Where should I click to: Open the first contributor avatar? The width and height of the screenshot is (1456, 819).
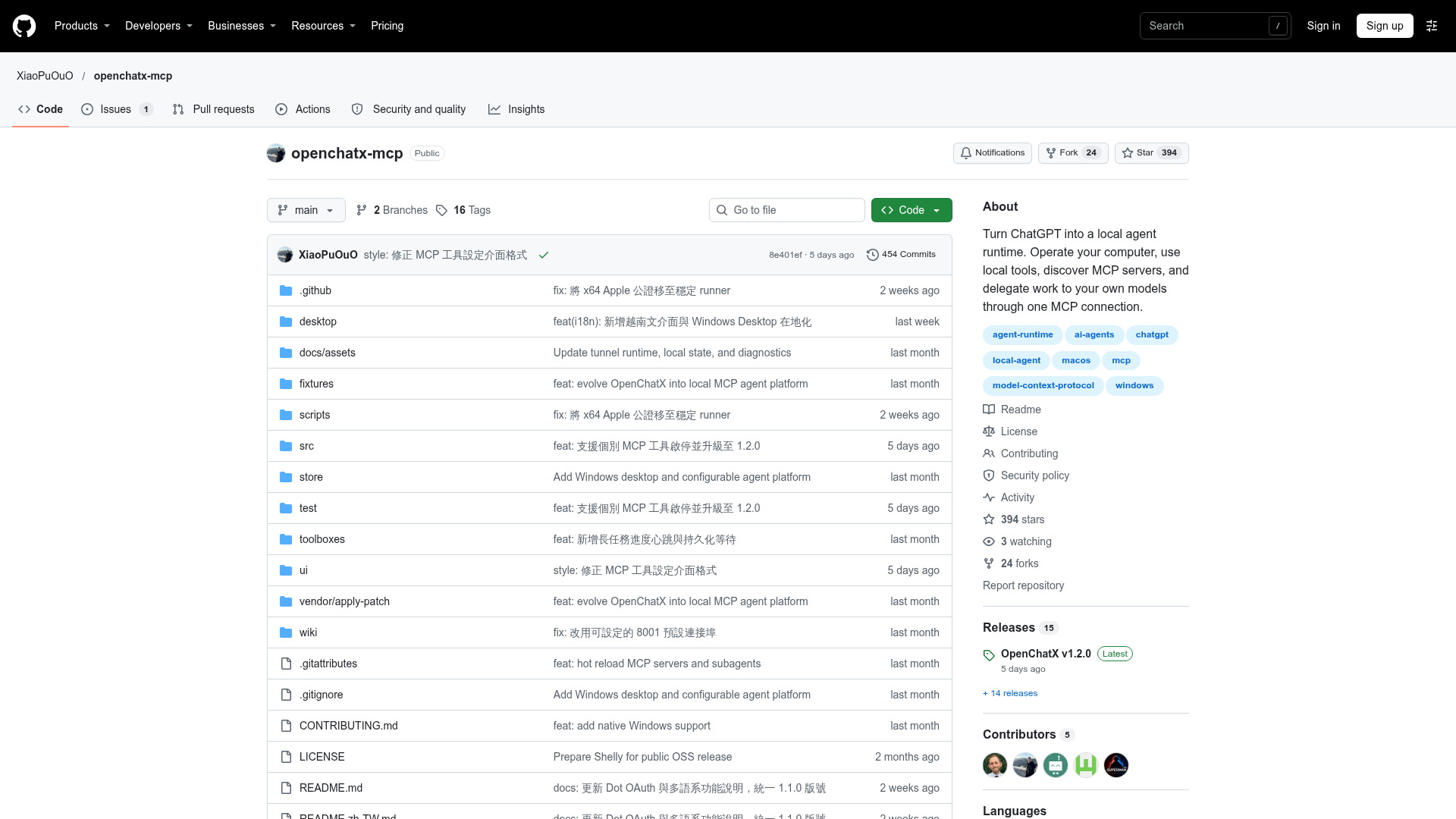point(995,765)
